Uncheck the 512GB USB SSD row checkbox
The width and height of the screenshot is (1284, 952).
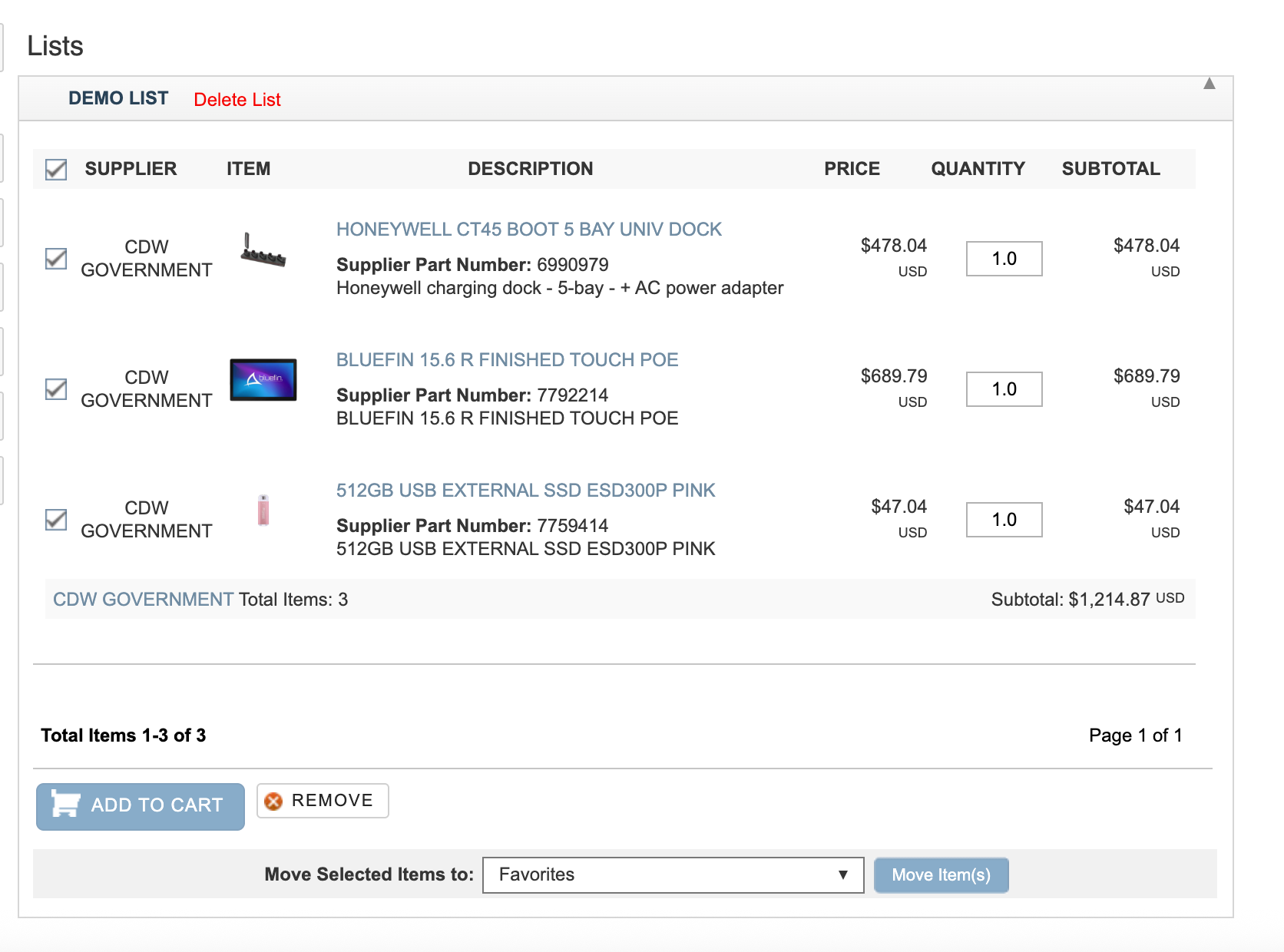point(56,520)
